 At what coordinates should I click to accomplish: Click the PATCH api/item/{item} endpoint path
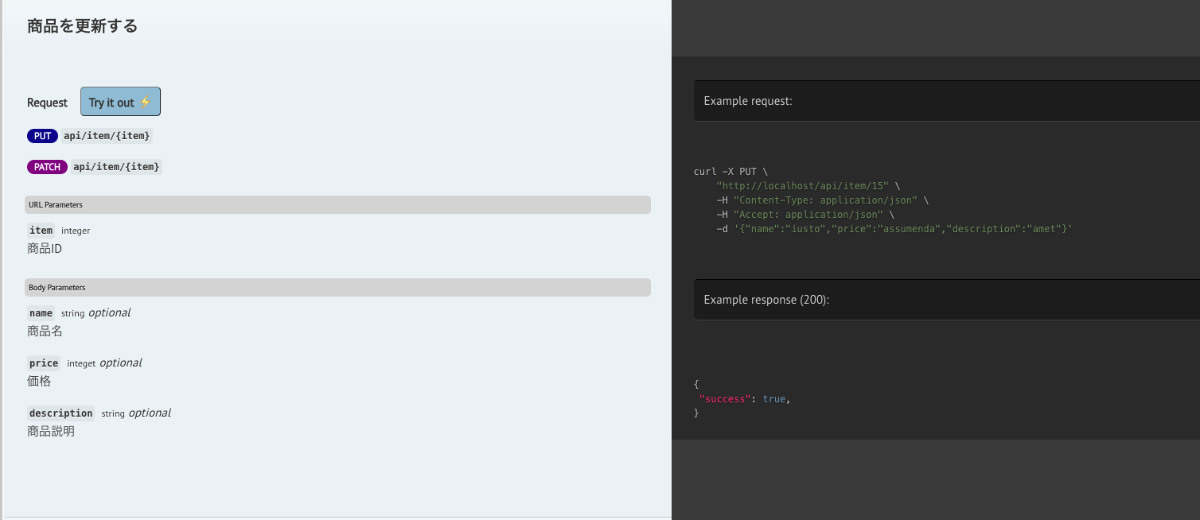pos(117,167)
